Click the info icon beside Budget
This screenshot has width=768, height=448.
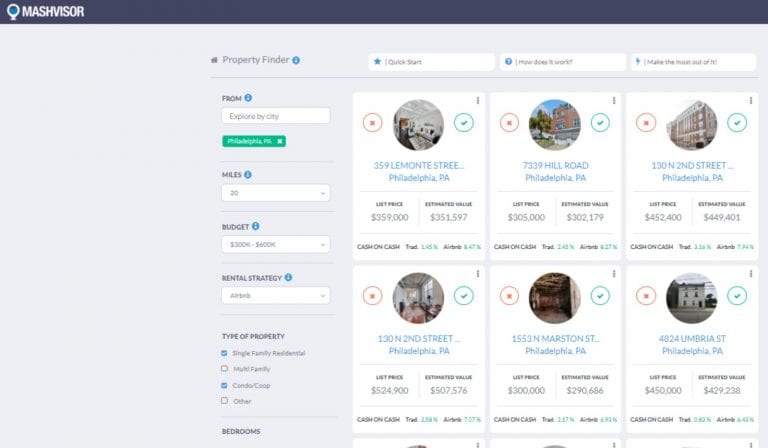tap(256, 227)
